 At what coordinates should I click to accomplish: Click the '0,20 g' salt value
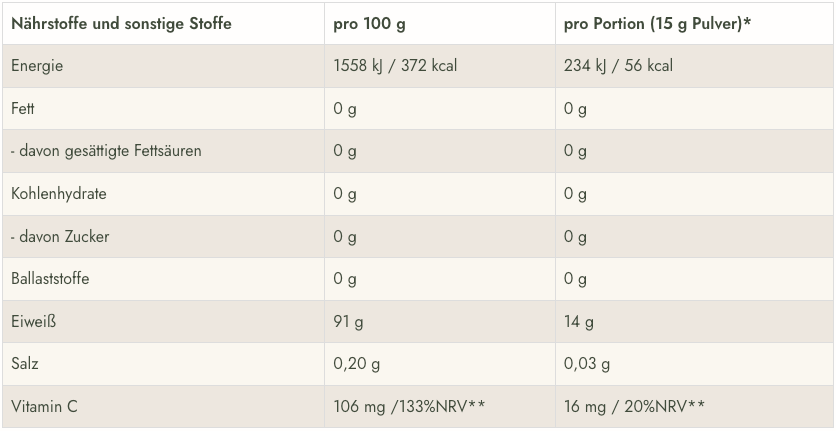356,363
